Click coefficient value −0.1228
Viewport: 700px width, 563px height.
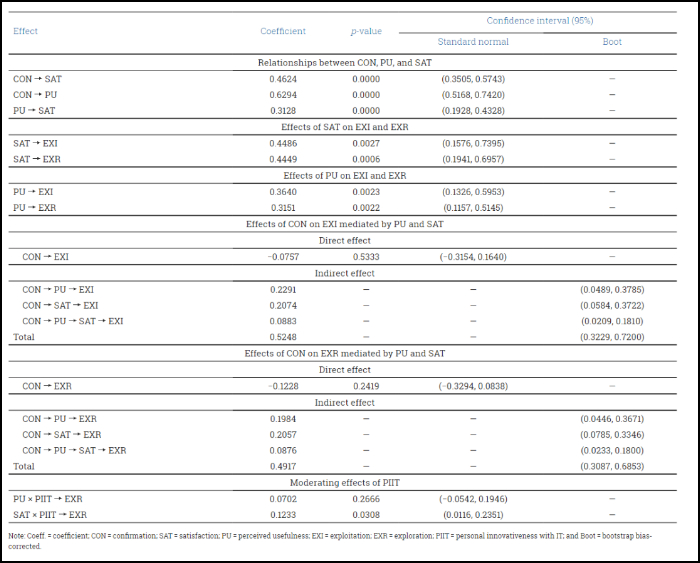(x=283, y=386)
